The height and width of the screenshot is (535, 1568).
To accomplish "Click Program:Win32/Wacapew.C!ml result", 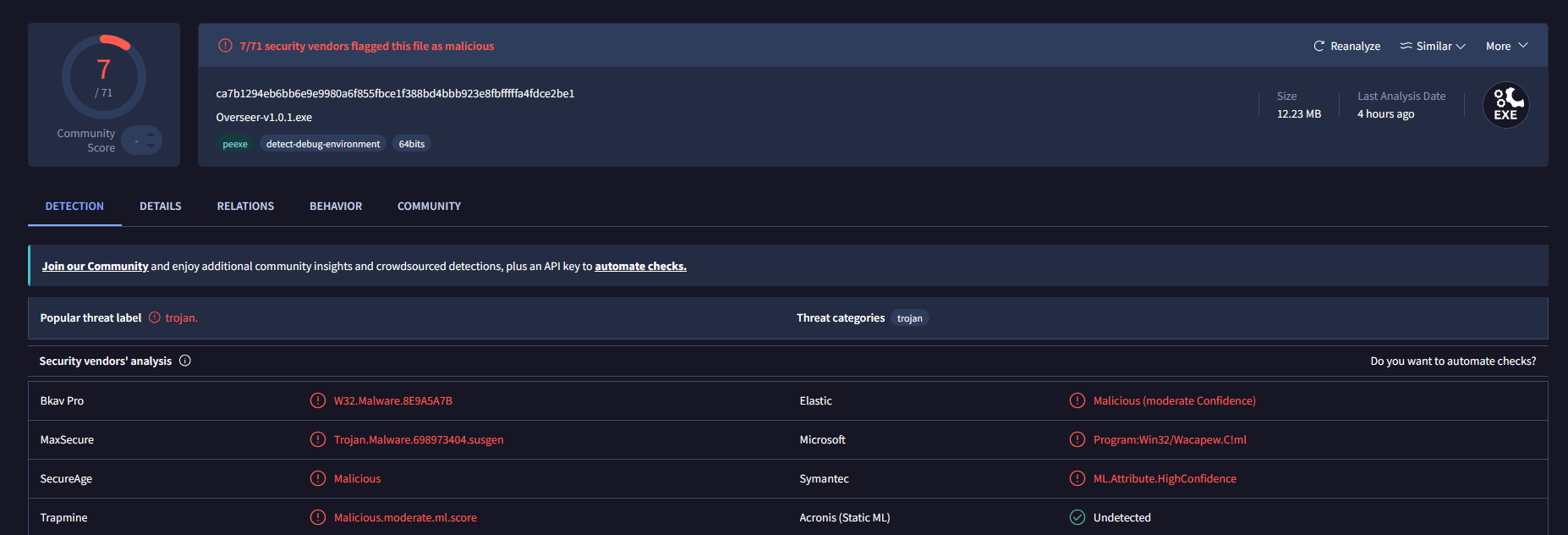I will tap(1170, 439).
